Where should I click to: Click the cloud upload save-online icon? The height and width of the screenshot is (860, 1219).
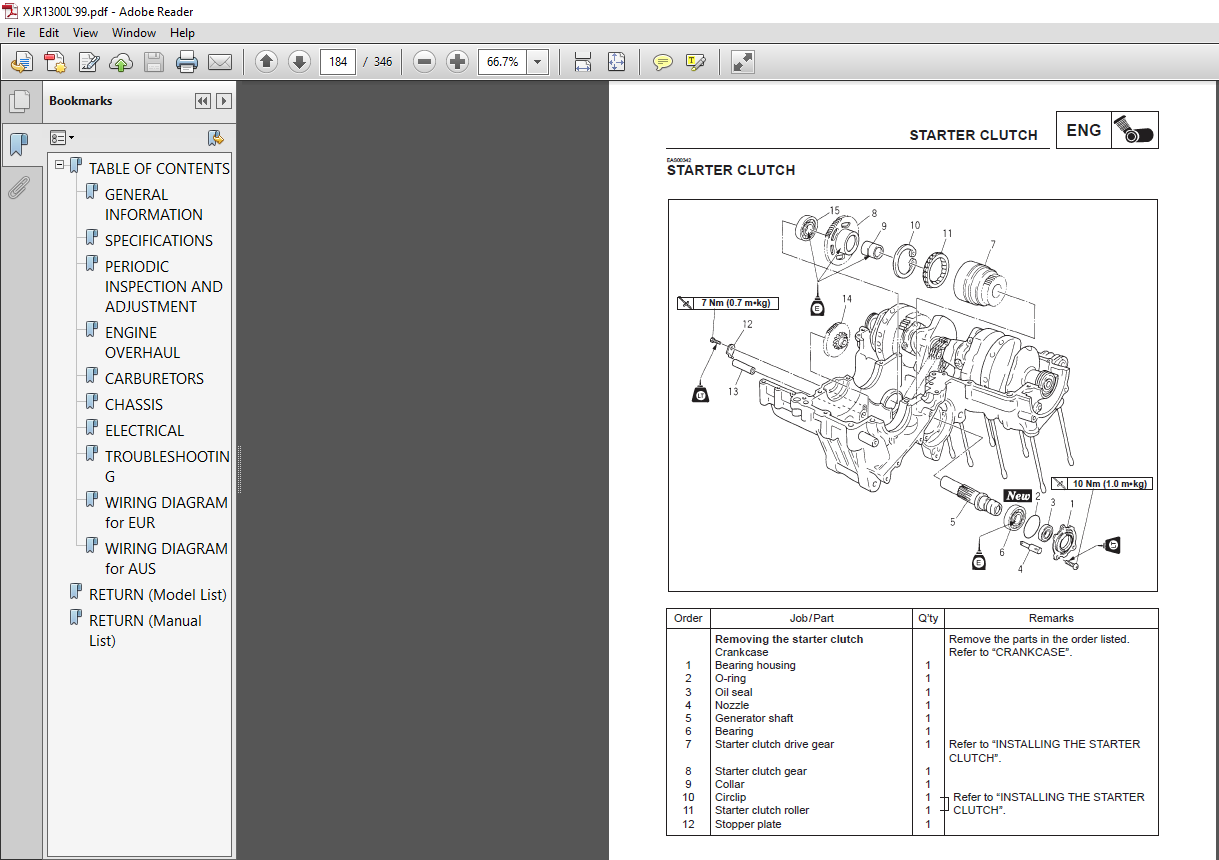(x=121, y=62)
